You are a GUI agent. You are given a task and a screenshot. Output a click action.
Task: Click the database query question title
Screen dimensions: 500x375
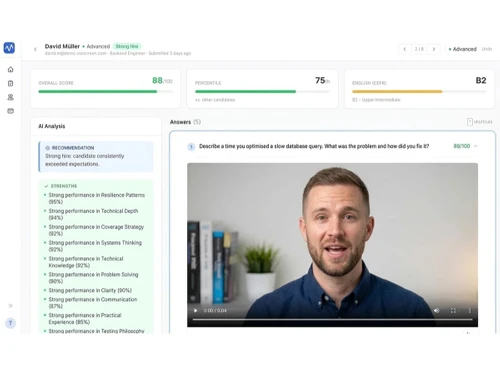coord(314,146)
